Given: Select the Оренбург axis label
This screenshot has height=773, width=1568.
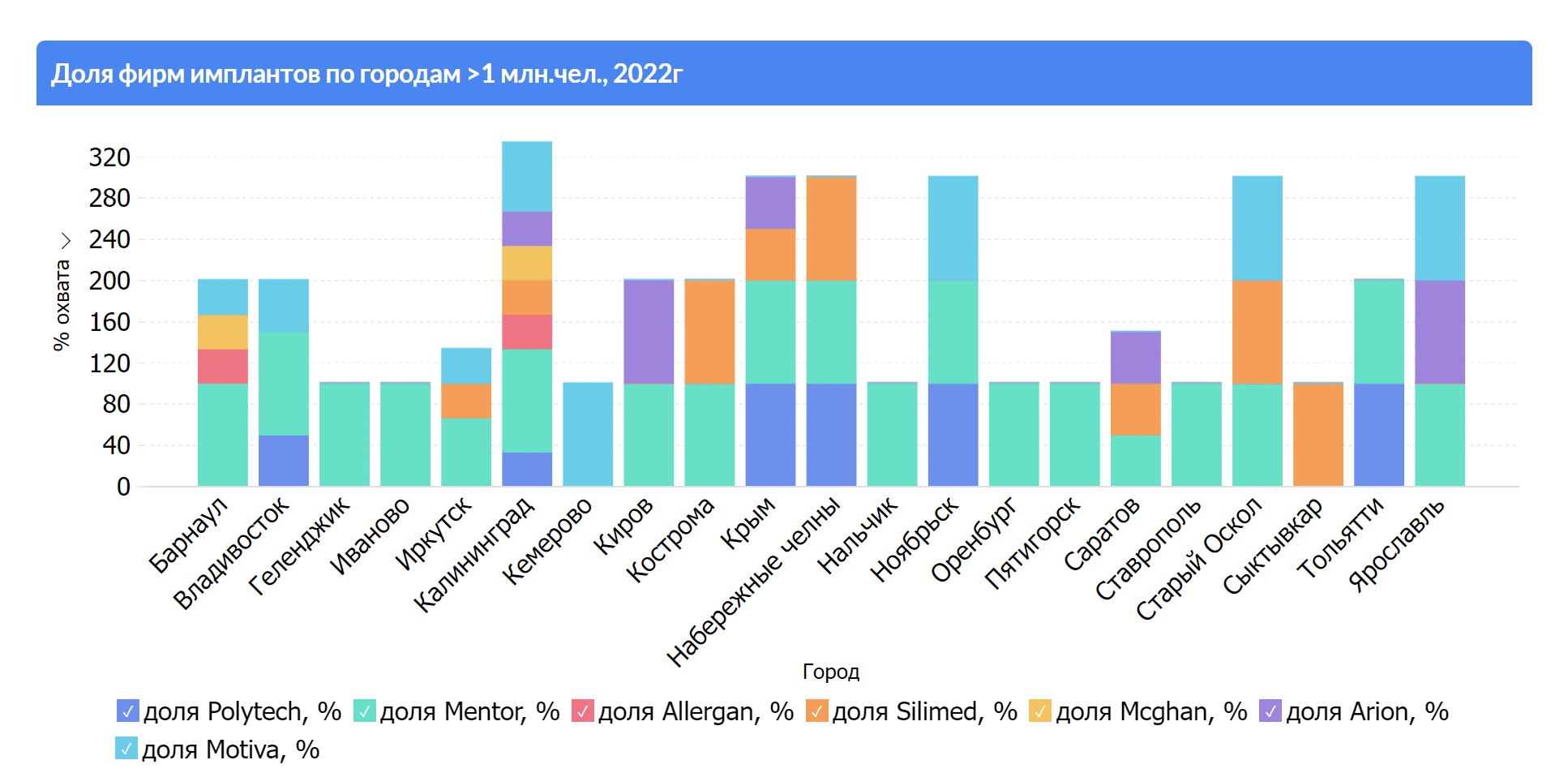Looking at the screenshot, I should point(975,539).
